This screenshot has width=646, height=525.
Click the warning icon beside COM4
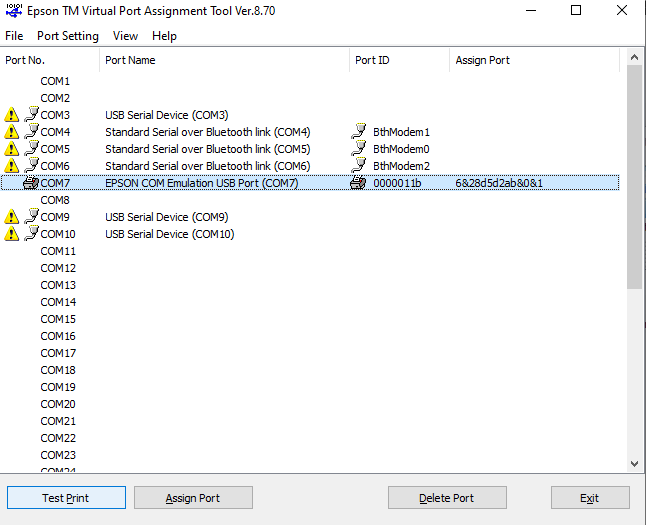tap(12, 132)
